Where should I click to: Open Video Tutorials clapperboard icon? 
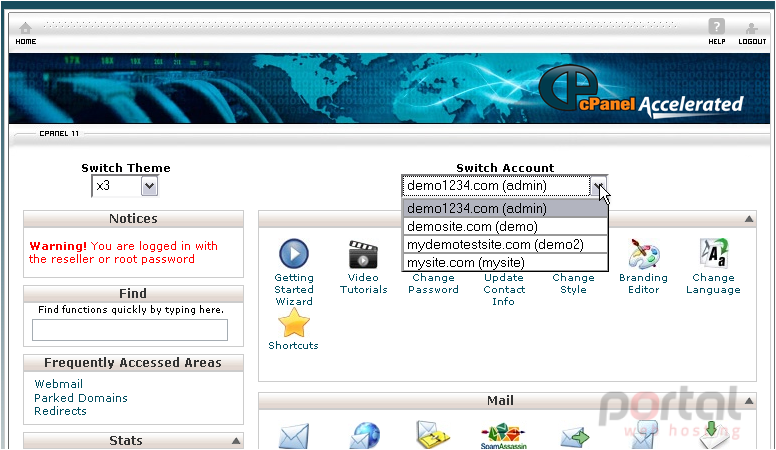[363, 254]
